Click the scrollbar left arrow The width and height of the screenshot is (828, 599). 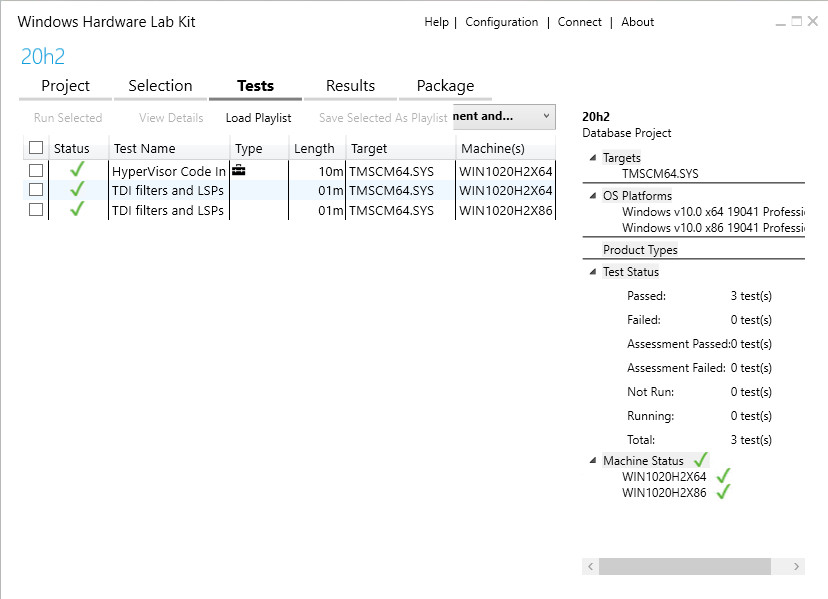point(590,566)
